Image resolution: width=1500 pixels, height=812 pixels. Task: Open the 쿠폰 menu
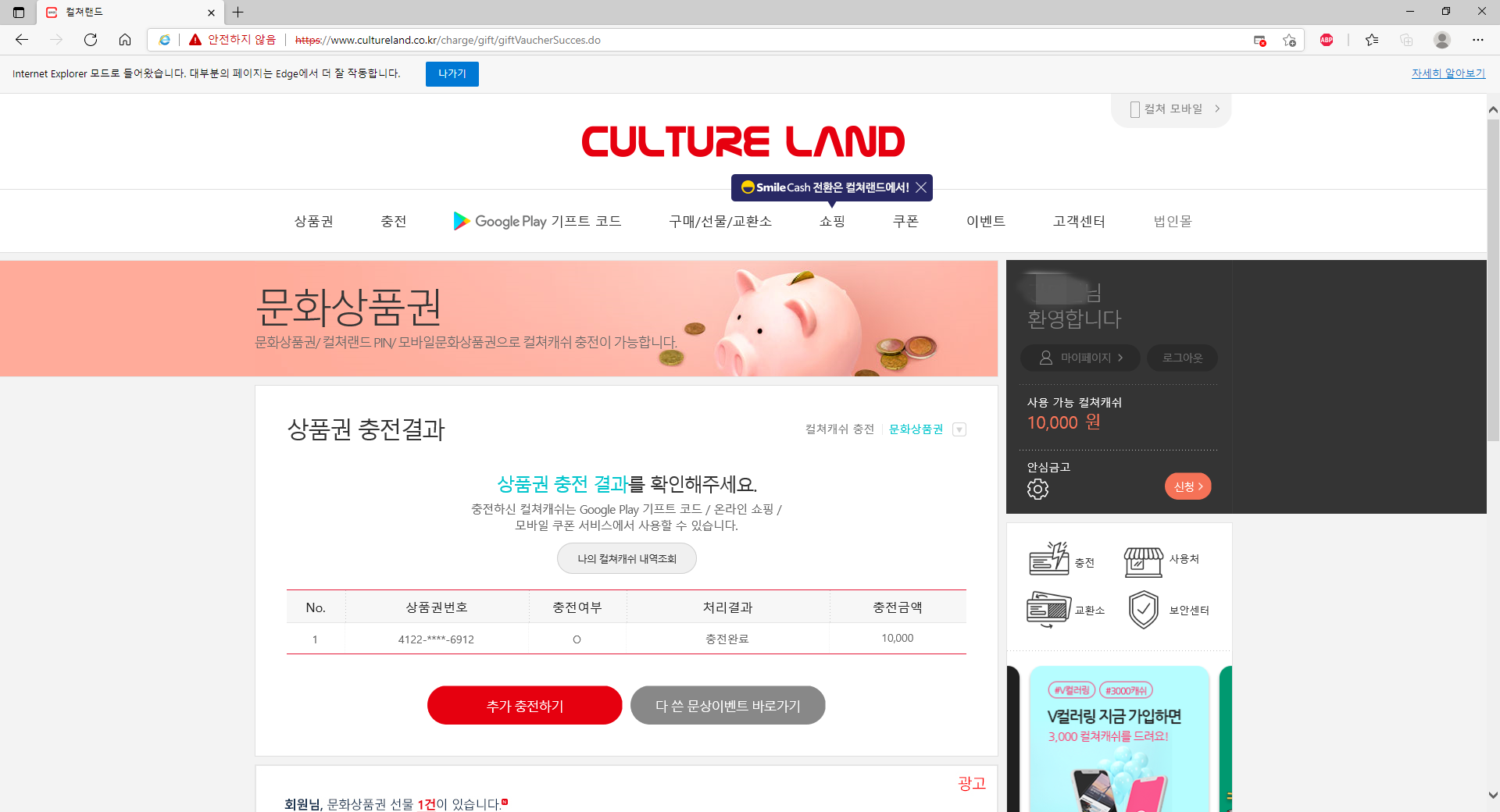tap(906, 222)
